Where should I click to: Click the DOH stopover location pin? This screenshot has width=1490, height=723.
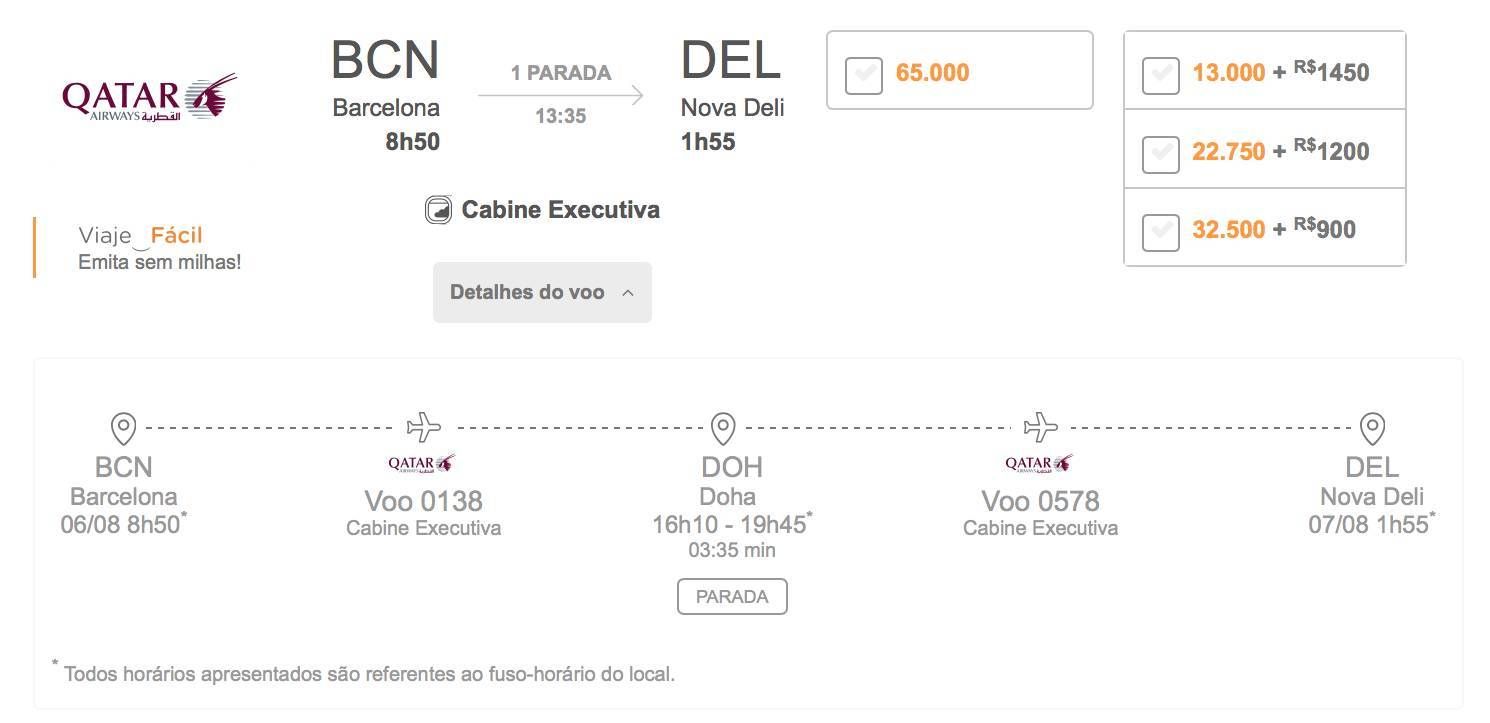[x=723, y=428]
